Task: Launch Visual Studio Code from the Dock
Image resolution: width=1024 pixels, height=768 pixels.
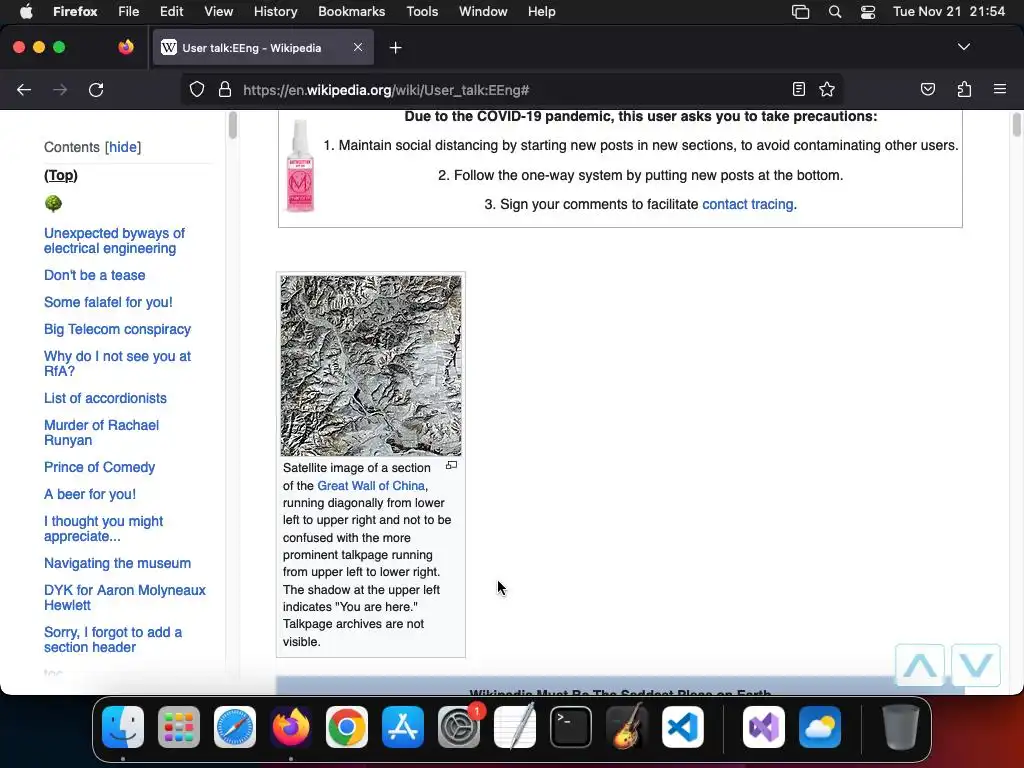Action: [x=682, y=727]
